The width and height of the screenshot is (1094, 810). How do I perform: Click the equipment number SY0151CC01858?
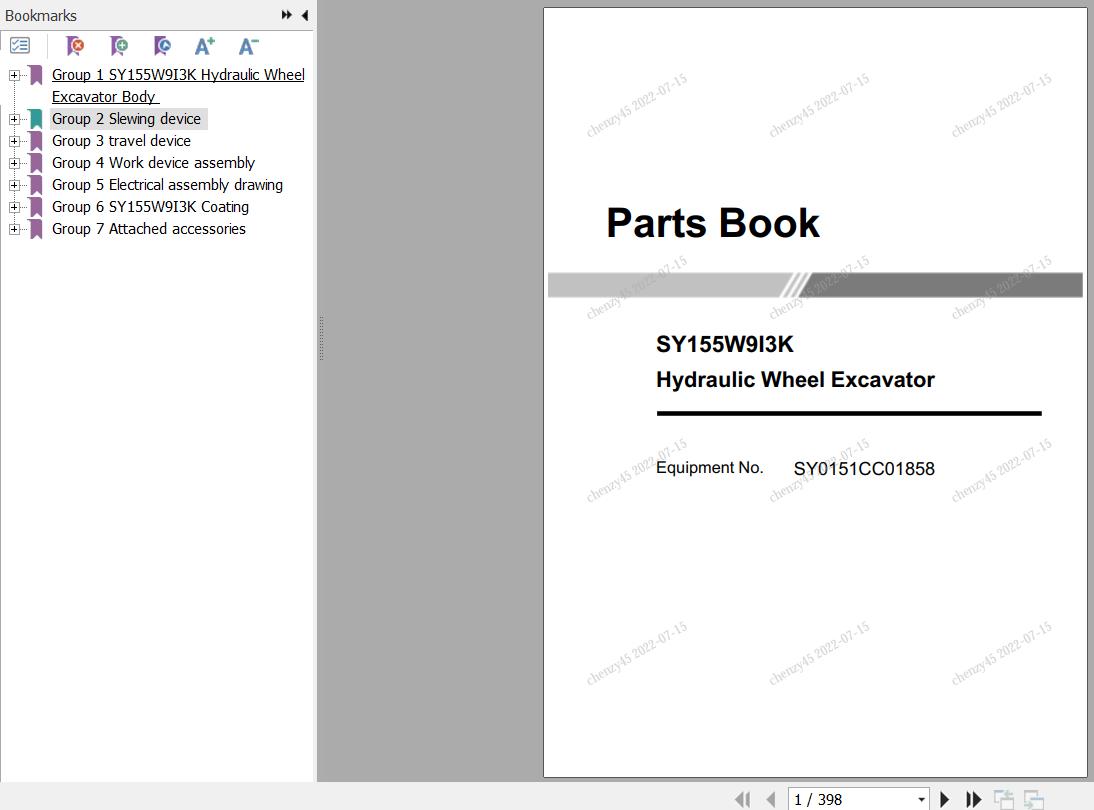(864, 469)
